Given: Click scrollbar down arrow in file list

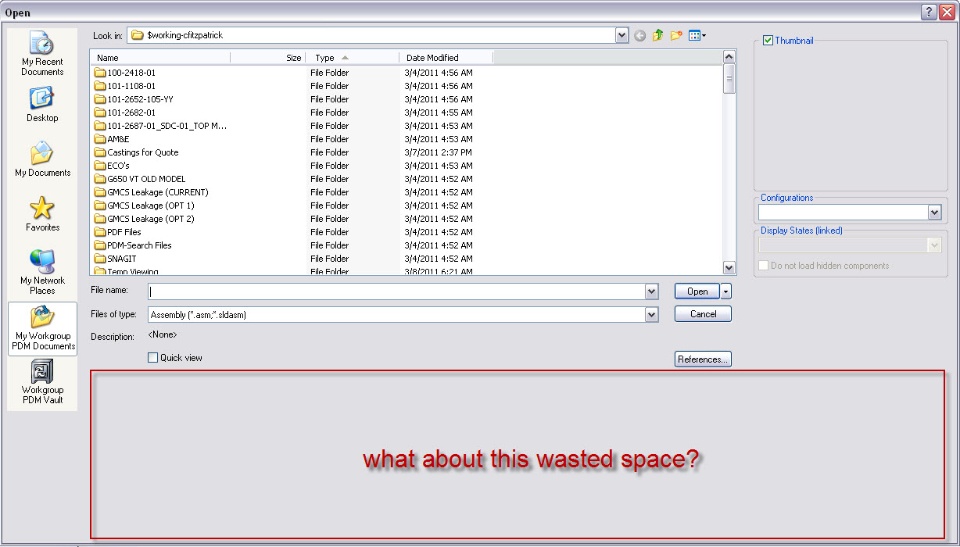Looking at the screenshot, I should coord(729,267).
